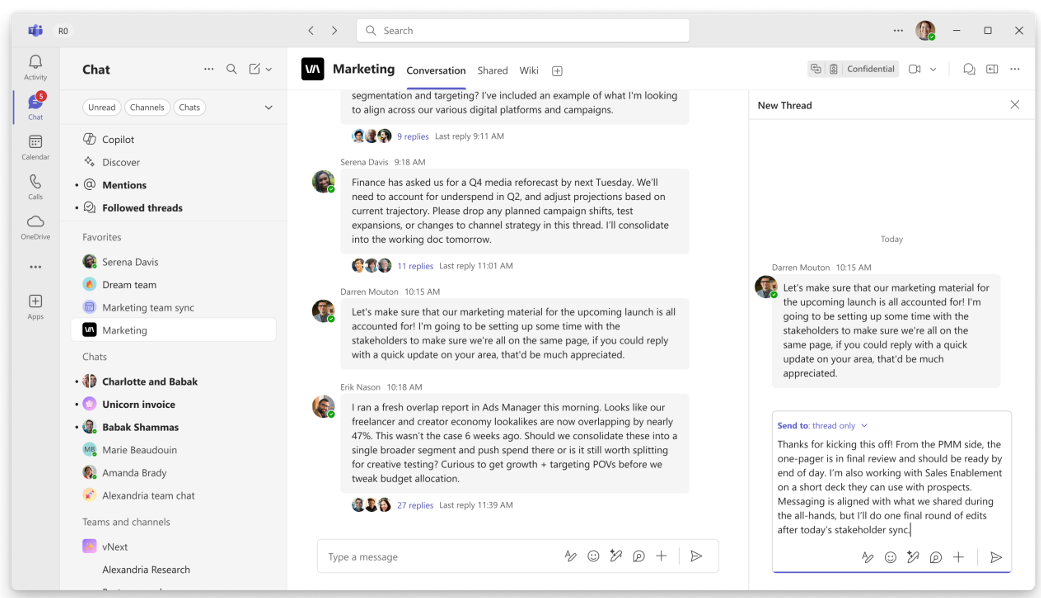Open OneDrive from the sidebar
The width and height of the screenshot is (1041, 598).
coord(35,226)
